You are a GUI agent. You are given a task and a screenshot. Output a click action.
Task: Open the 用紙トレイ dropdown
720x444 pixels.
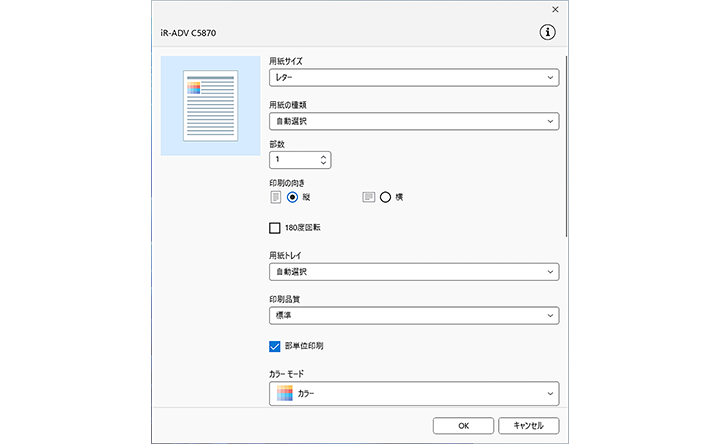414,271
